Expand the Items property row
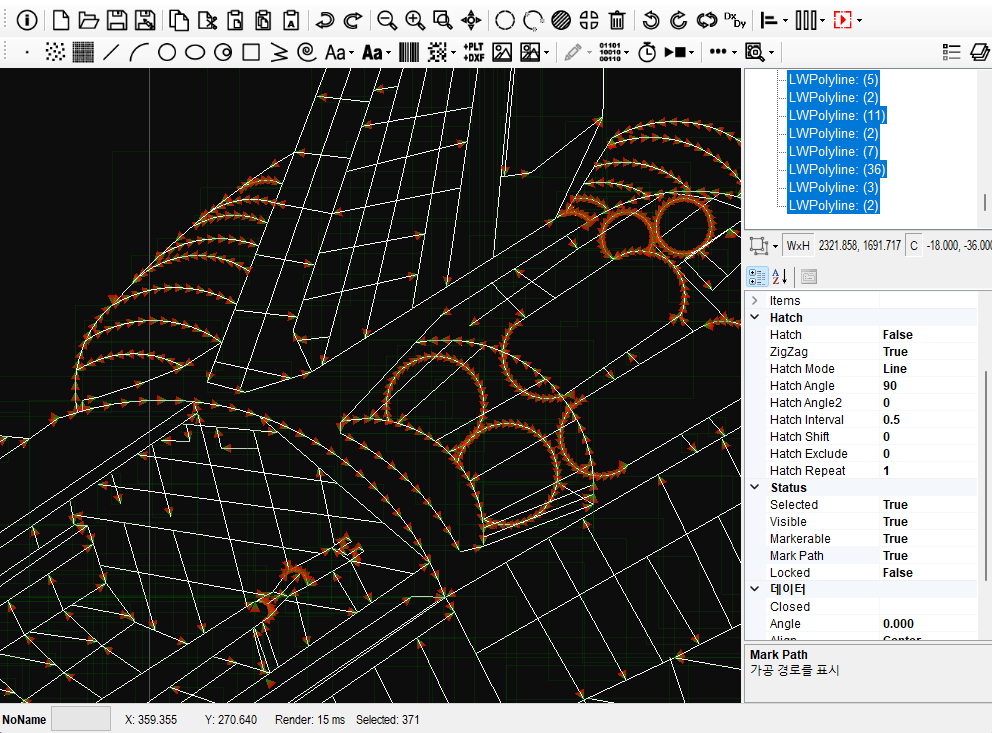This screenshot has width=992, height=733. coord(755,301)
